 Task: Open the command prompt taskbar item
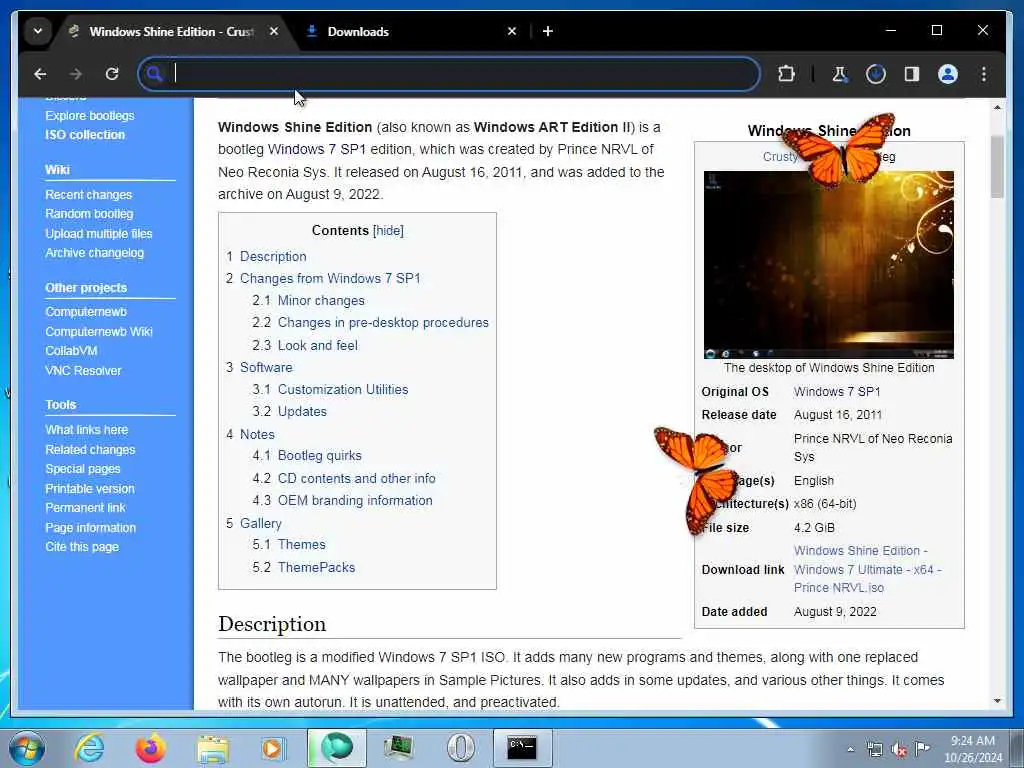click(x=522, y=748)
